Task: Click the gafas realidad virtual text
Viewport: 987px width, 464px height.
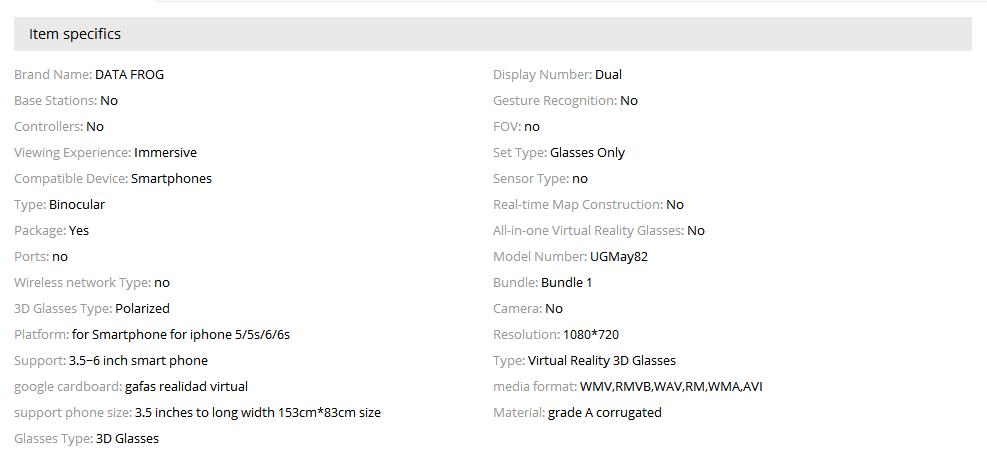Action: [186, 386]
